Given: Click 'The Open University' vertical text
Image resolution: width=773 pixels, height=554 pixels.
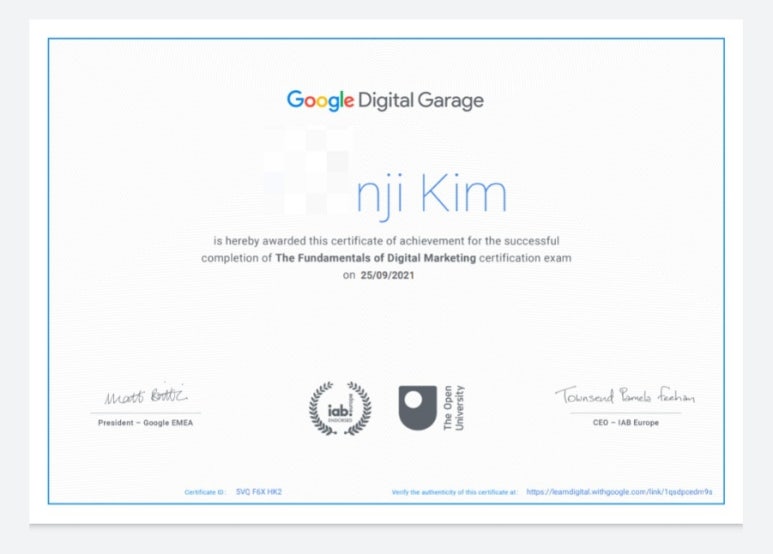Looking at the screenshot, I should tap(454, 408).
